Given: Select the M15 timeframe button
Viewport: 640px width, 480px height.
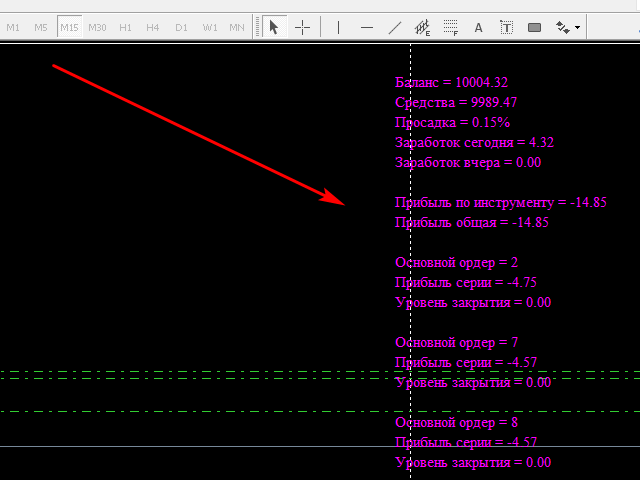Looking at the screenshot, I should 69,27.
